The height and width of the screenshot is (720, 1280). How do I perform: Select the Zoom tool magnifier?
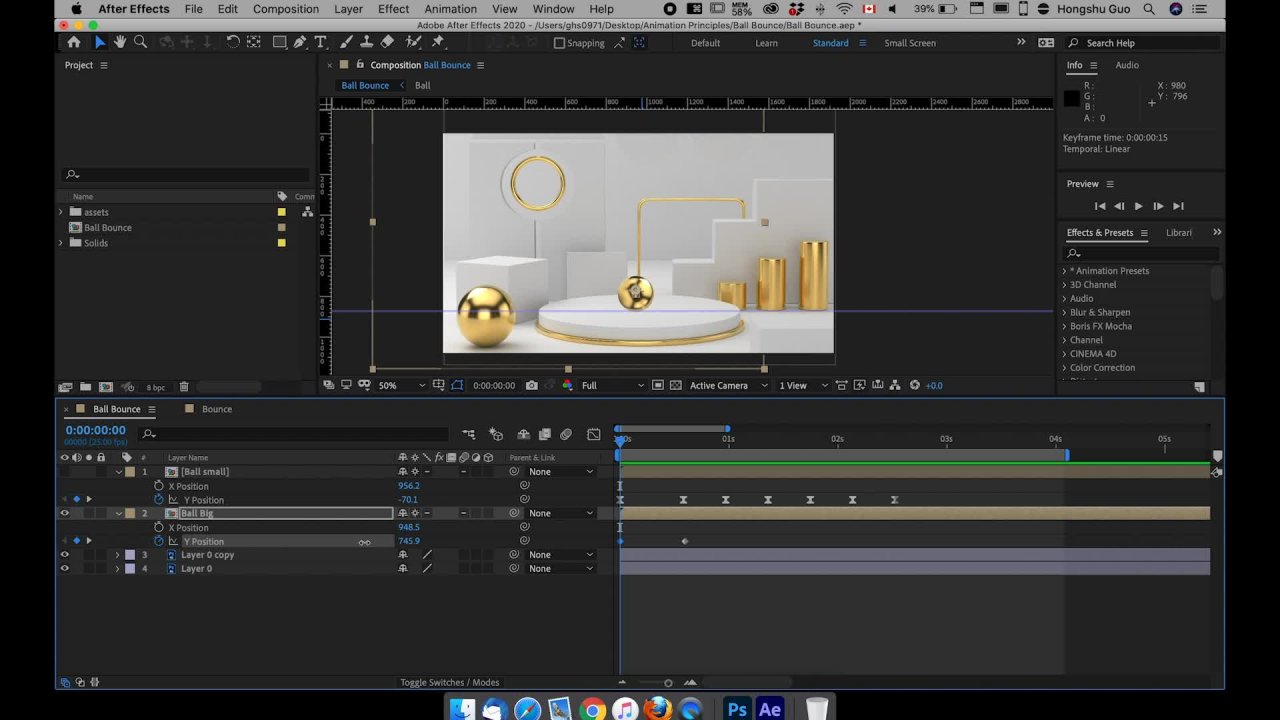tap(140, 42)
